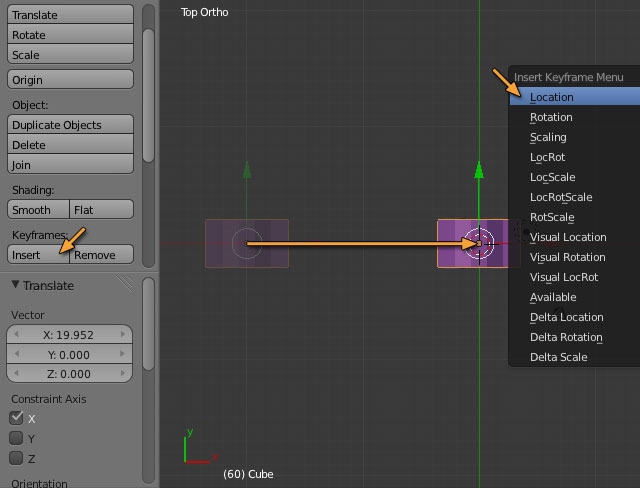Choose Location in Insert Keyframe Menu
The image size is (640, 488).
pyautogui.click(x=573, y=97)
